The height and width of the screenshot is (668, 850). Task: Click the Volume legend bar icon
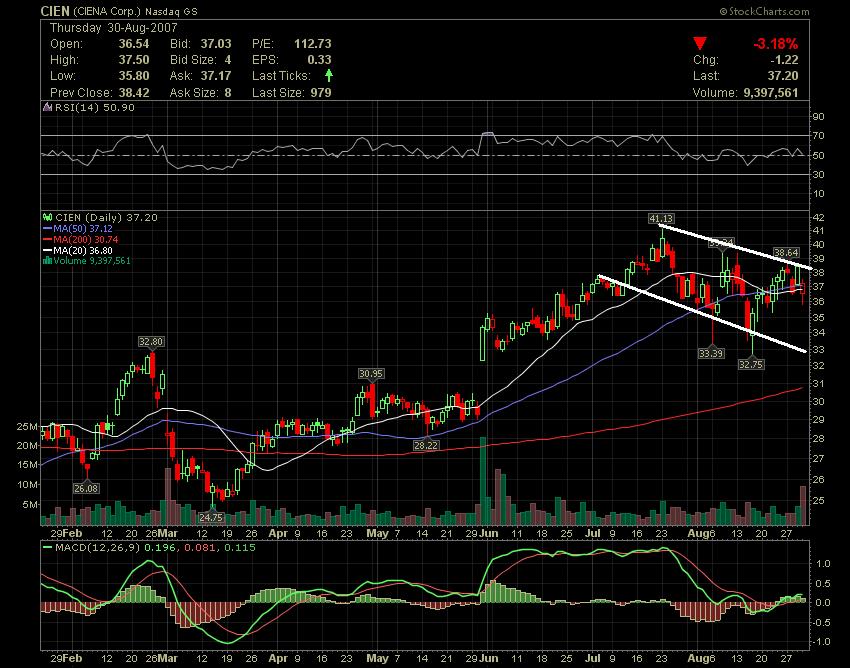(48, 261)
